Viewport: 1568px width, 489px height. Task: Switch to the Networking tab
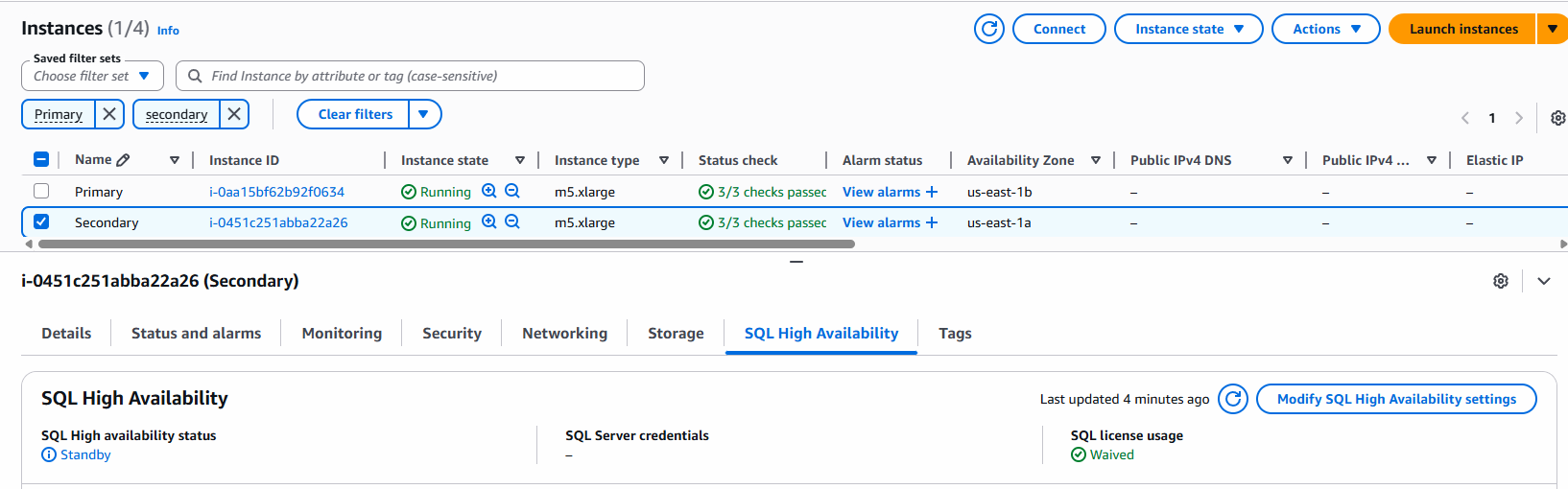tap(564, 333)
